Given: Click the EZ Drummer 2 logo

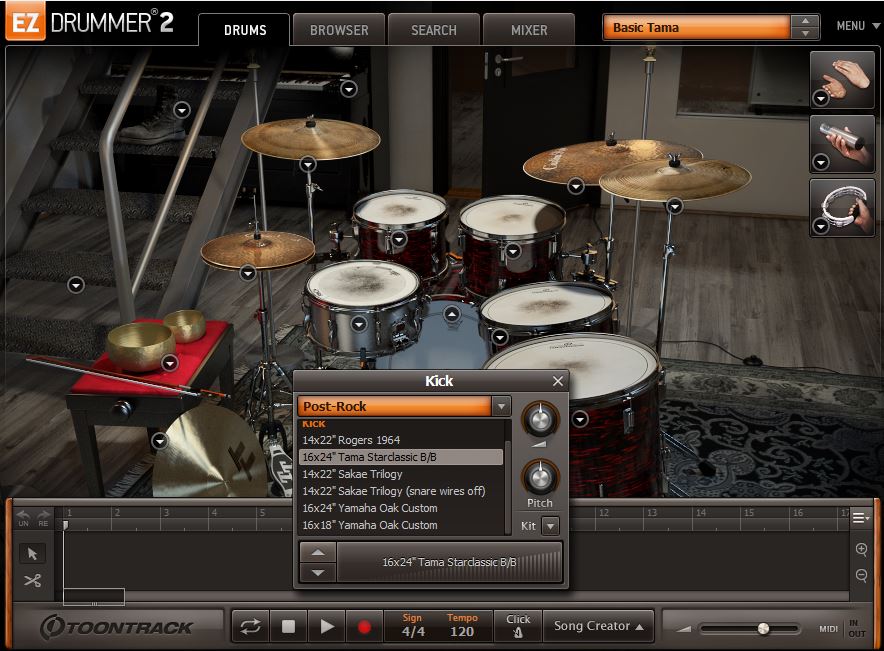Looking at the screenshot, I should tap(90, 23).
